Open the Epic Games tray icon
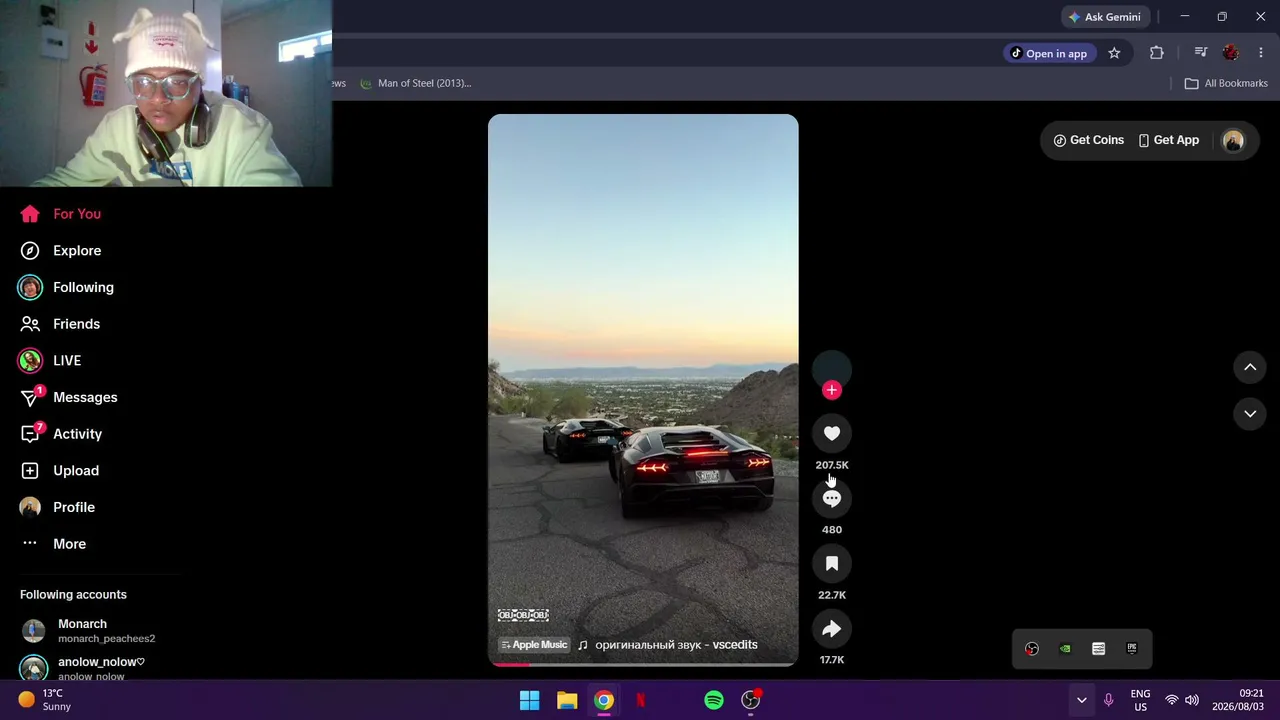 1132,649
